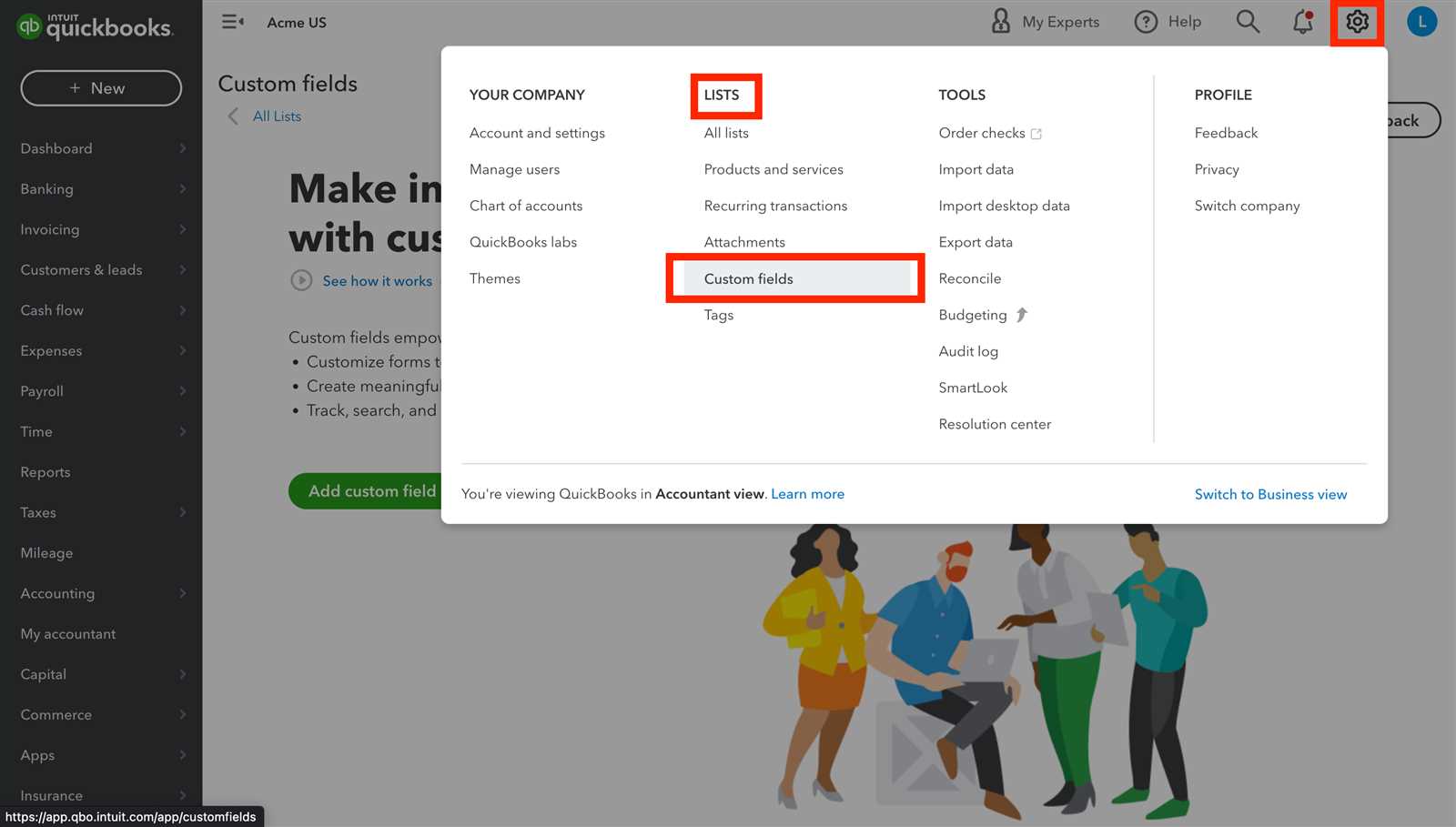Expand the Cash flow chevron
This screenshot has width=1456, height=827.
click(183, 310)
